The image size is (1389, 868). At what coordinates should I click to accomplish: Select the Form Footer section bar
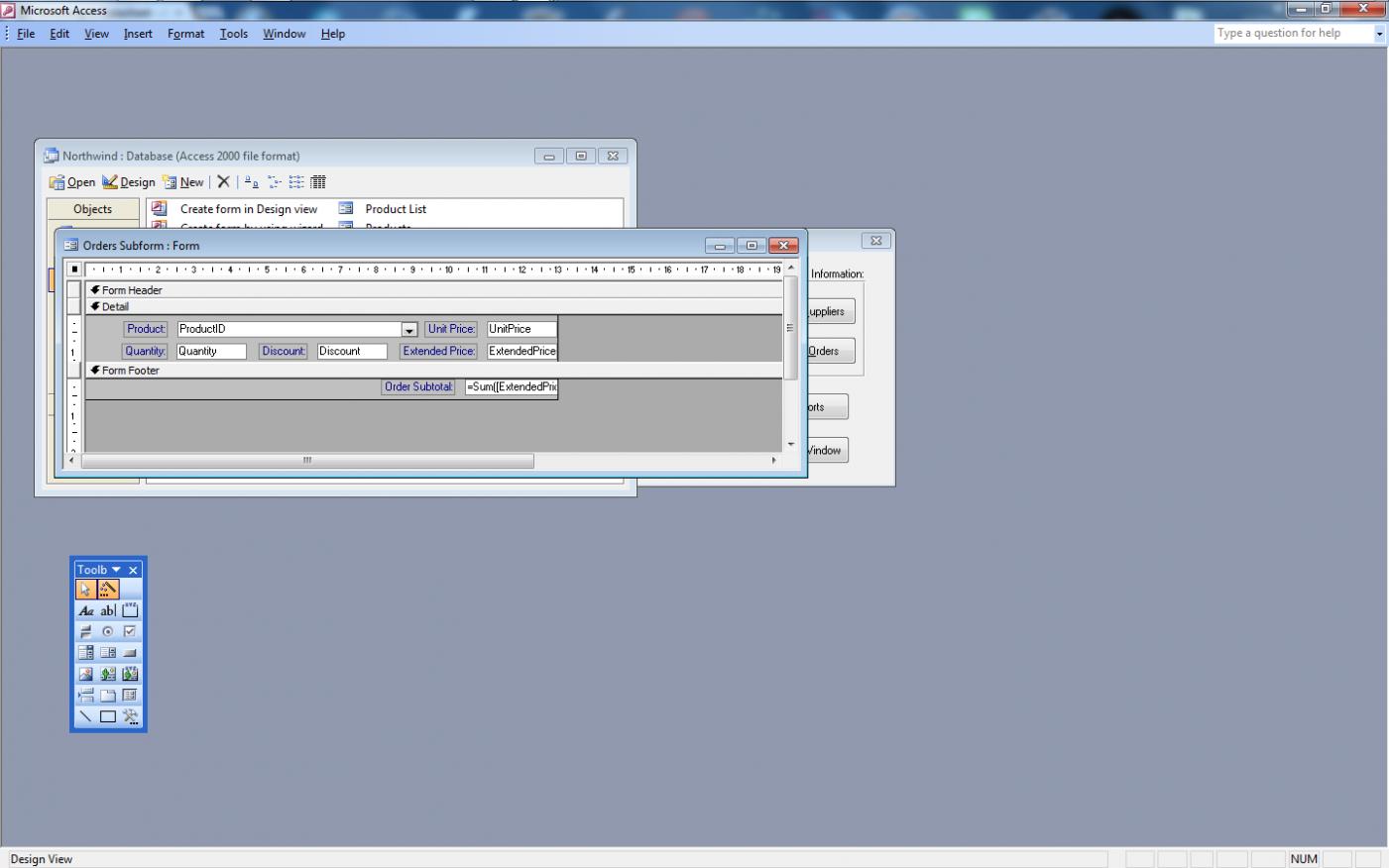434,371
